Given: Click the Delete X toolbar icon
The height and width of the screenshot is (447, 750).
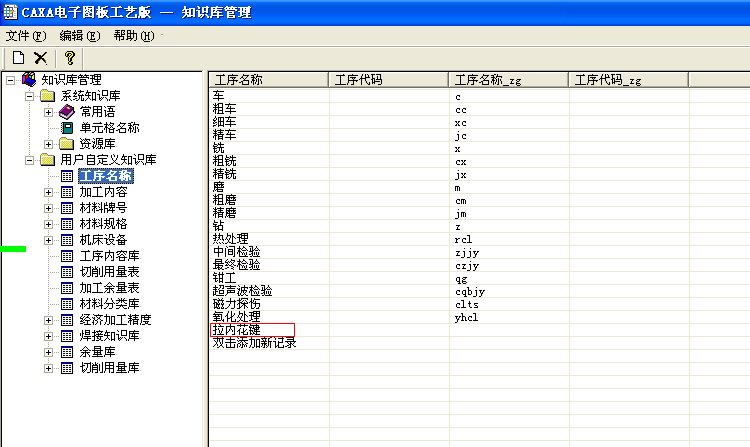Looking at the screenshot, I should (41, 58).
